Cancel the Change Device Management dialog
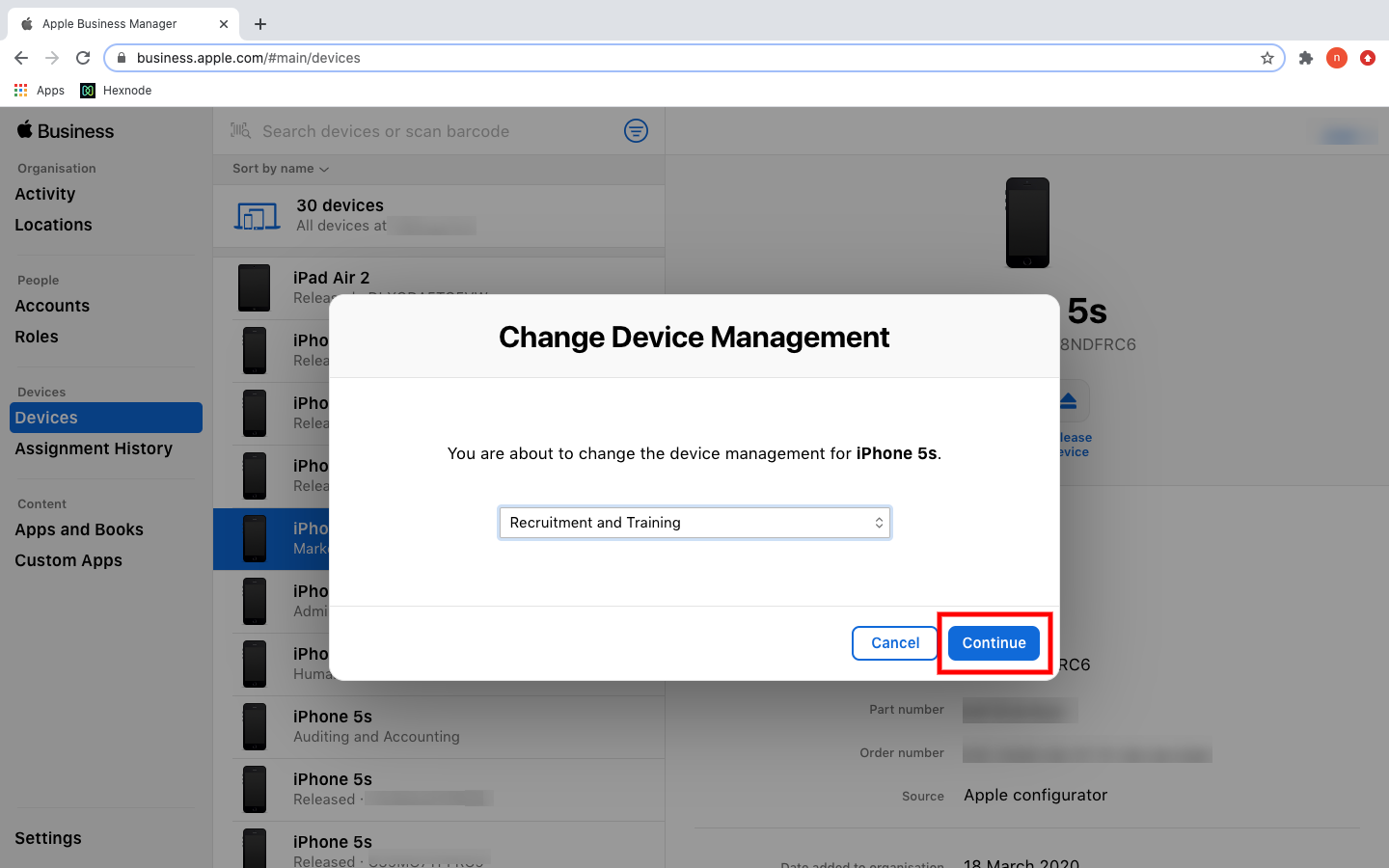1389x868 pixels. (x=895, y=643)
